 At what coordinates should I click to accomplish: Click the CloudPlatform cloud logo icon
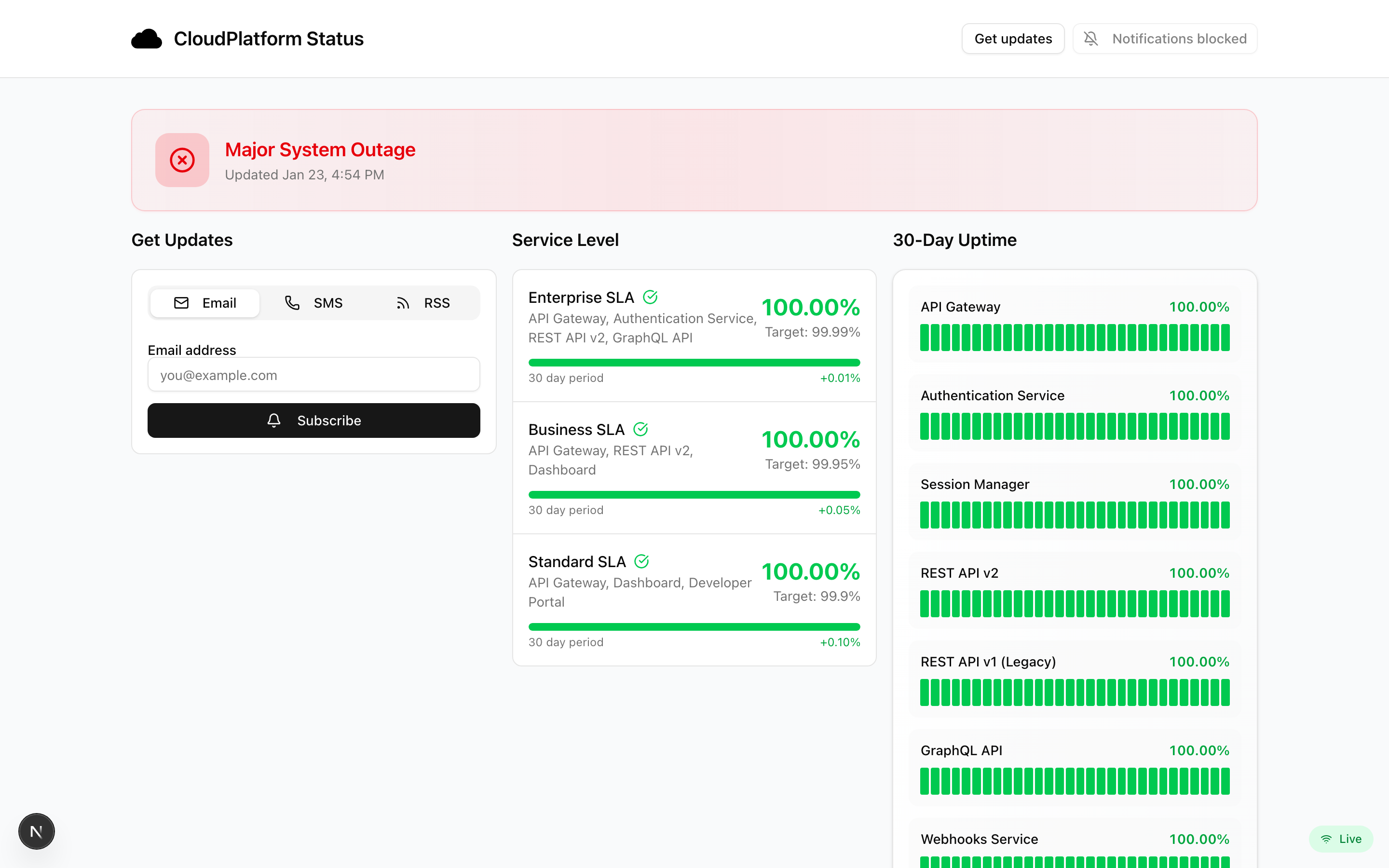147,39
